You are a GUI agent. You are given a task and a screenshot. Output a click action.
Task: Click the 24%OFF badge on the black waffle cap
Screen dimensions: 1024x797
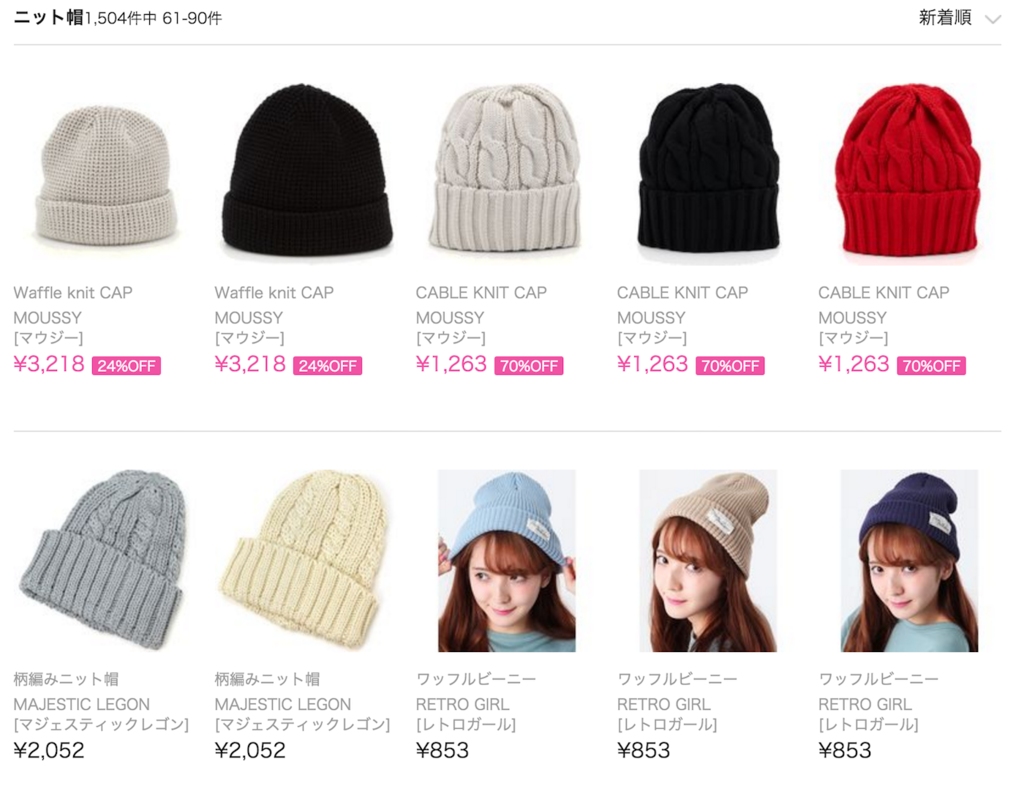(x=328, y=366)
